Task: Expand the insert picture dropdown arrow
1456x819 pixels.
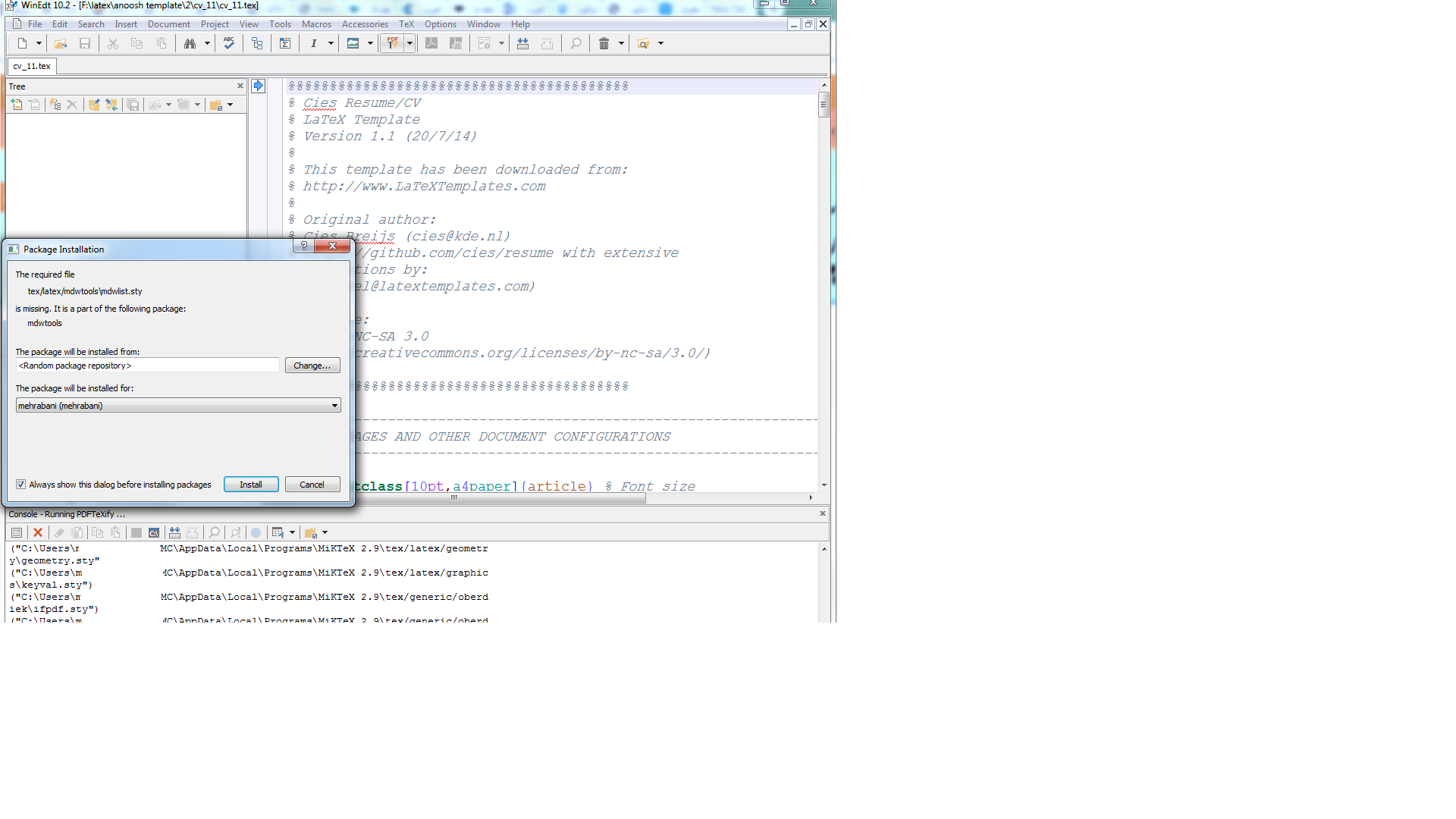Action: pos(370,43)
